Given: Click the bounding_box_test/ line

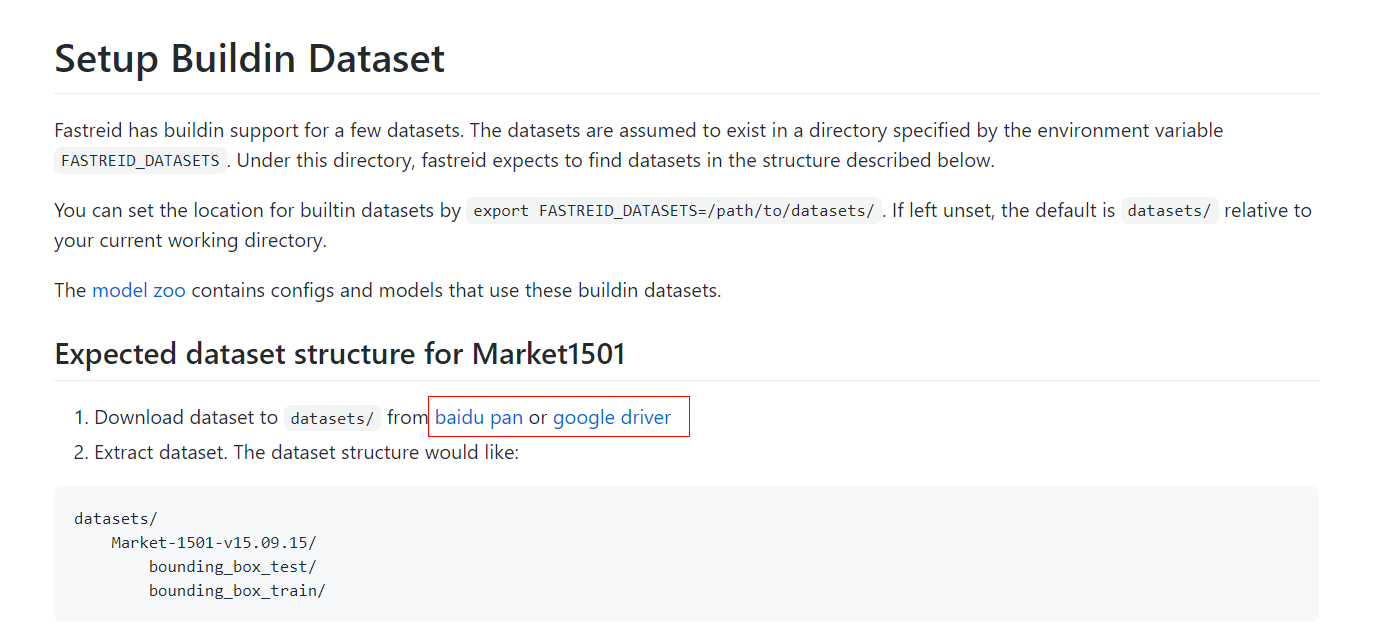Looking at the screenshot, I should pos(233,566).
